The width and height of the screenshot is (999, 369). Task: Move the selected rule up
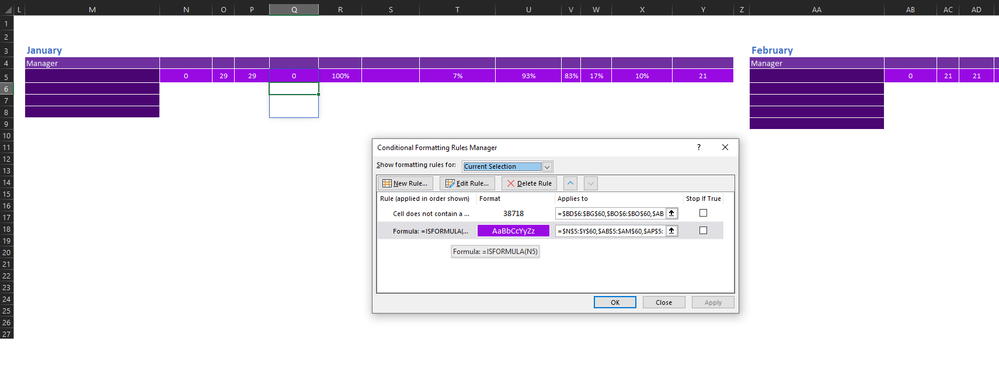[570, 184]
